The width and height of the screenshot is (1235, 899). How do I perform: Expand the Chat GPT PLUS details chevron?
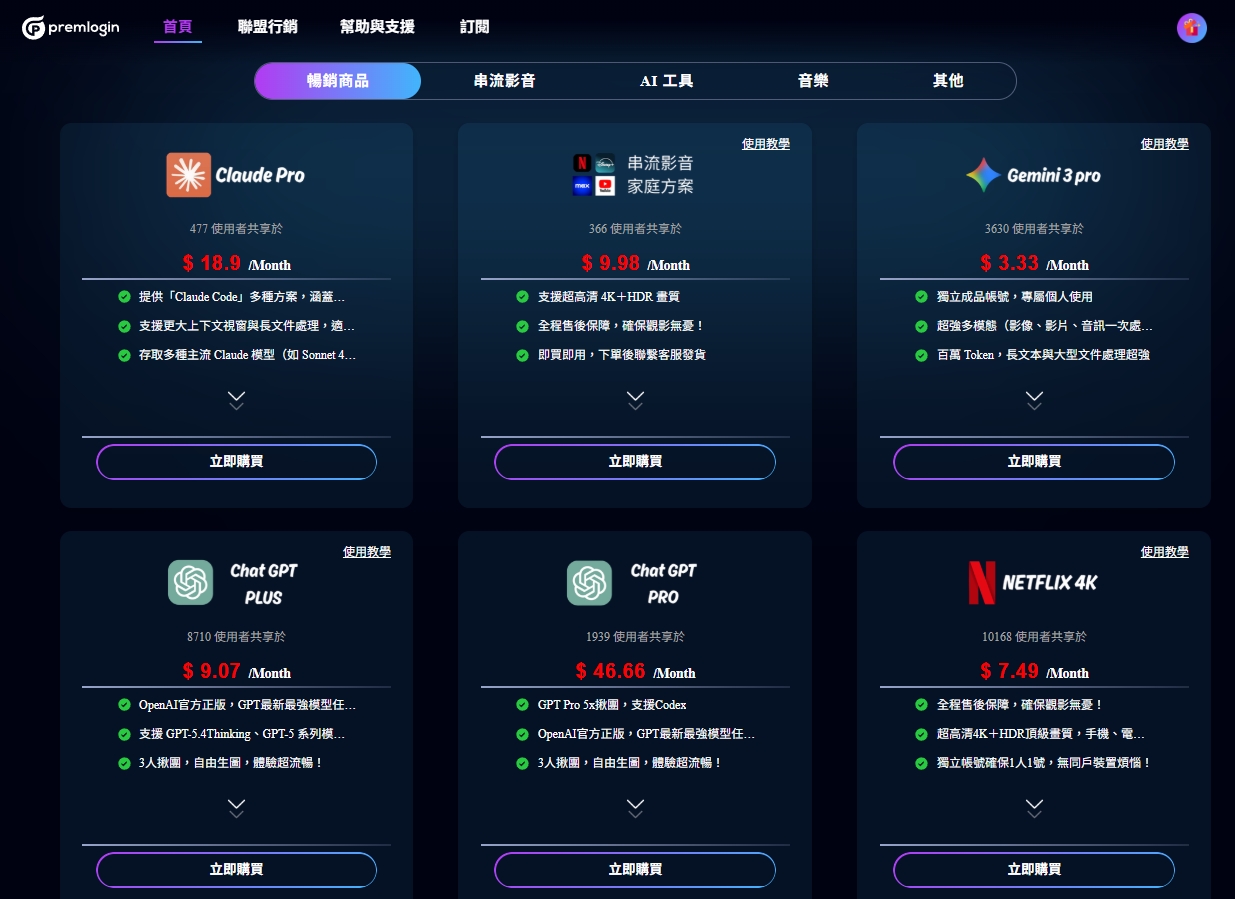[236, 808]
